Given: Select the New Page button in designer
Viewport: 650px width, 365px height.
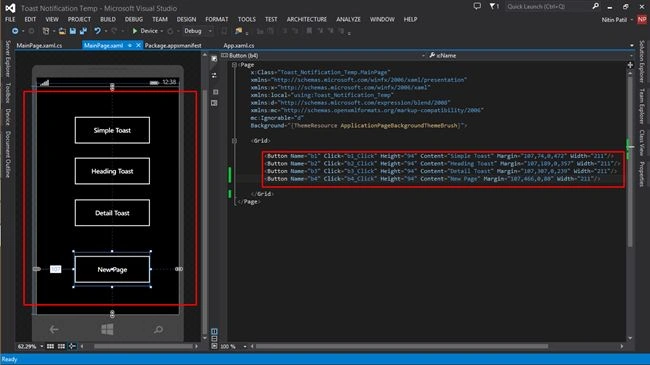Looking at the screenshot, I should click(x=112, y=269).
